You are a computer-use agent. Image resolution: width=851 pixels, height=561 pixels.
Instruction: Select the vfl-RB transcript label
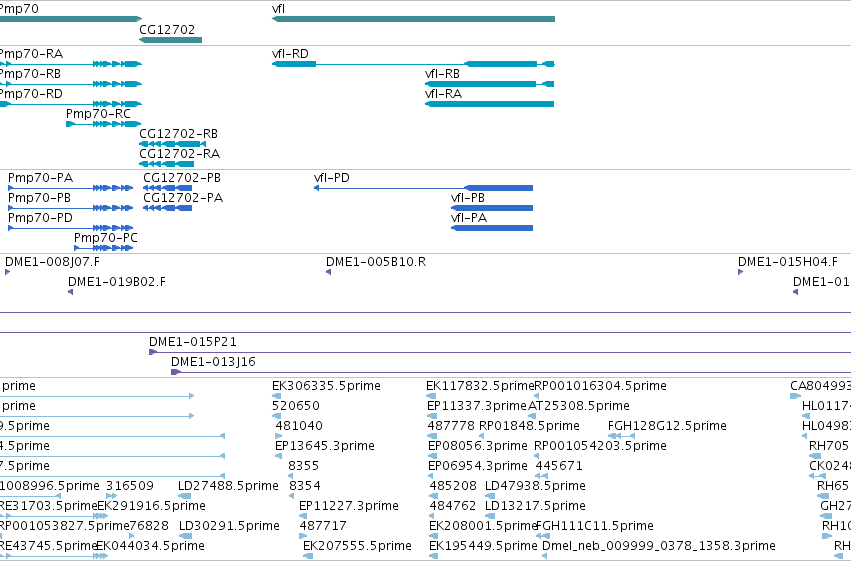point(442,74)
